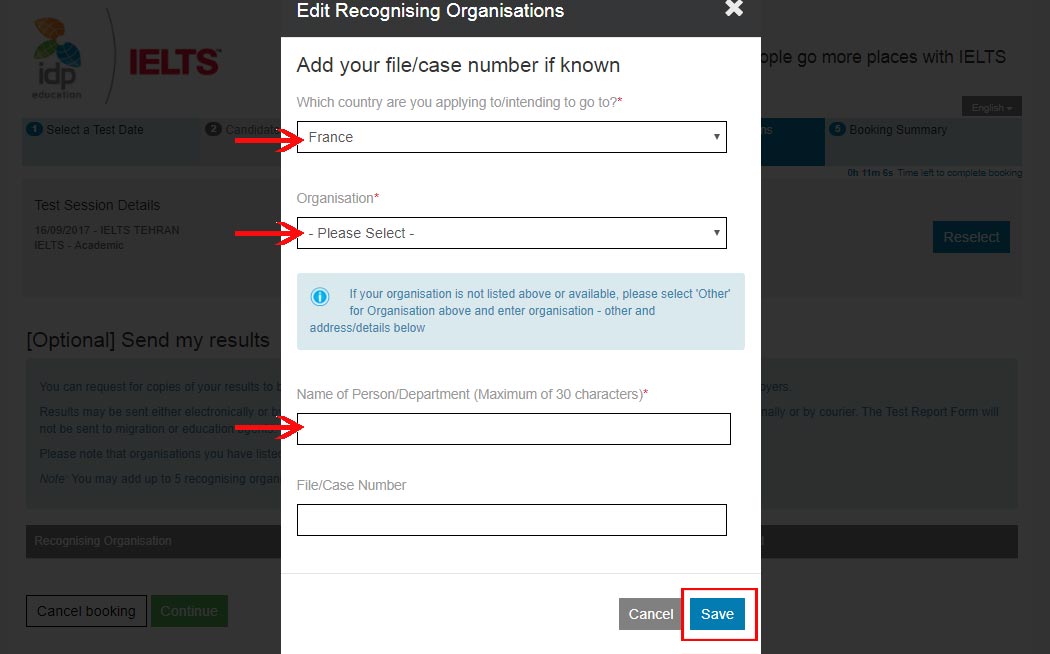Screen dimensions: 1050x654
Task: Click the File/Case Number input box
Action: point(512,520)
